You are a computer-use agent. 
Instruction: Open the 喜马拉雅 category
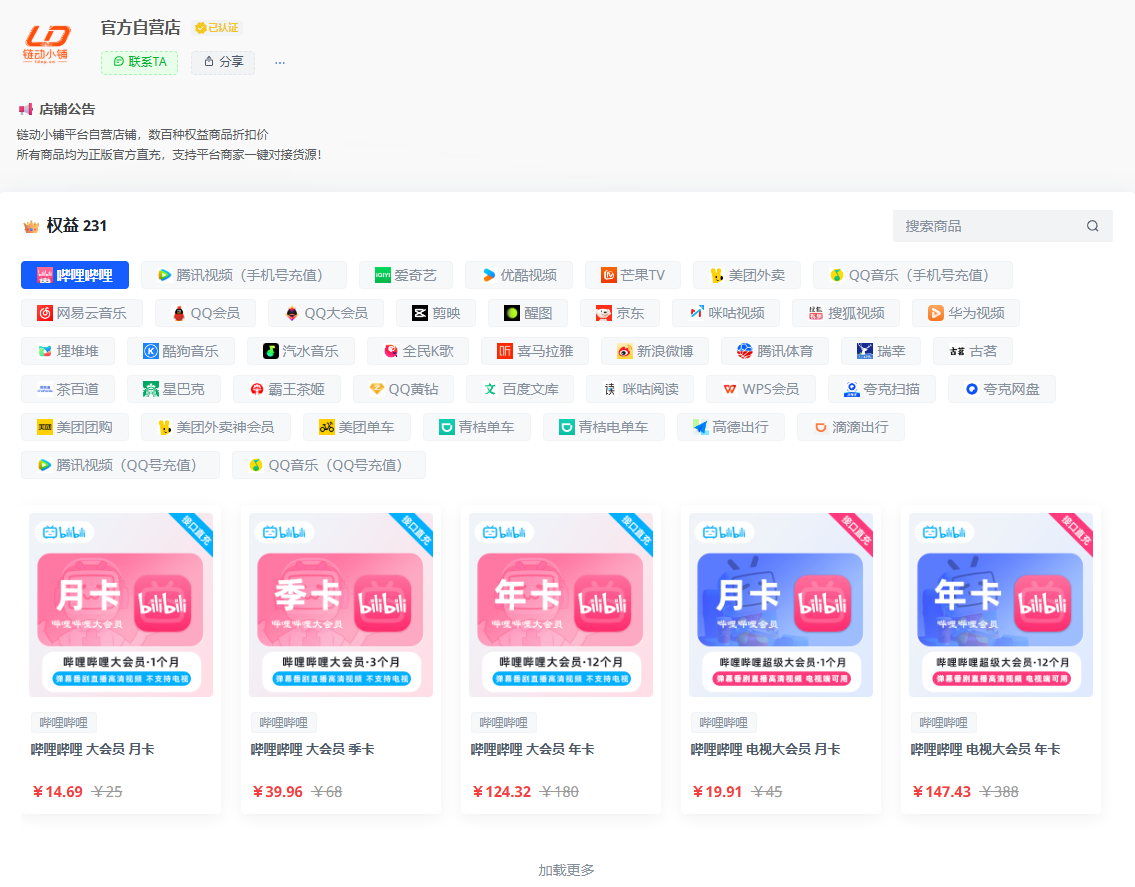point(535,351)
